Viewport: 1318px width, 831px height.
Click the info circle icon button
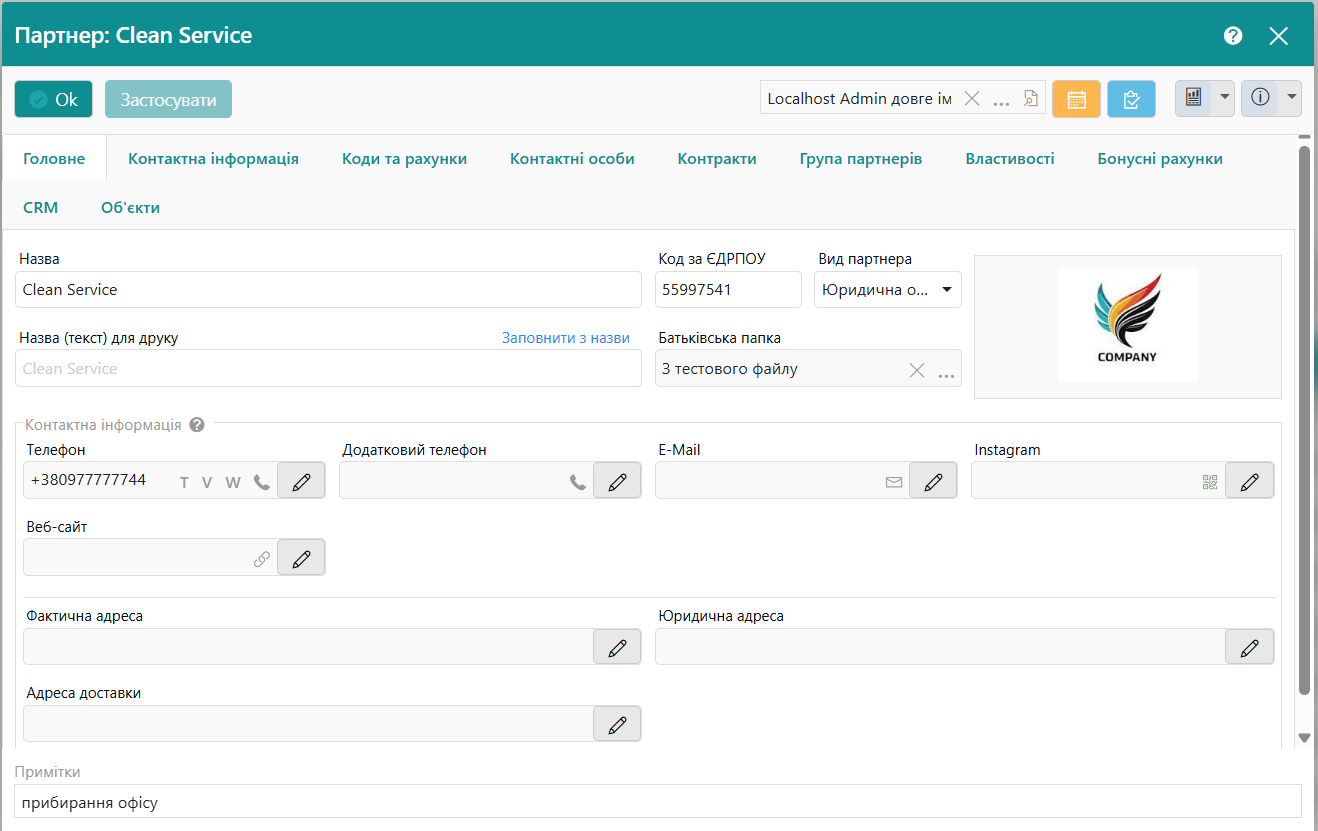point(1260,98)
